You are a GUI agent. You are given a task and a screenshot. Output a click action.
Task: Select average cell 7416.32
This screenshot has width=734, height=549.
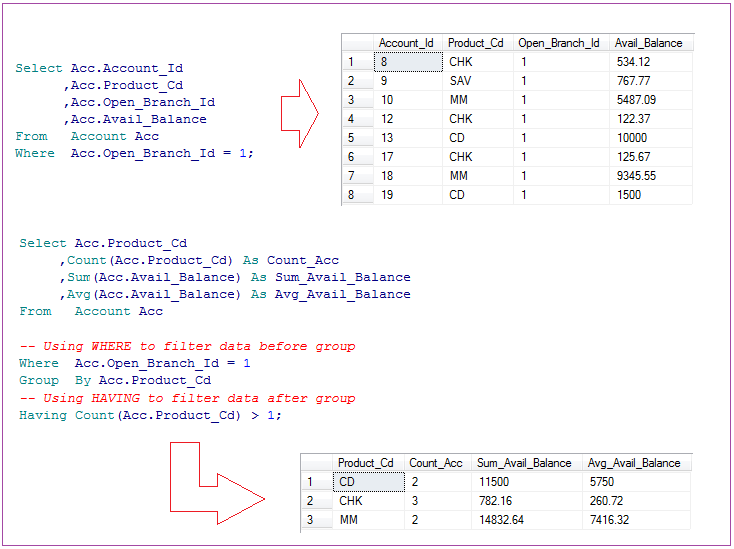pos(637,520)
